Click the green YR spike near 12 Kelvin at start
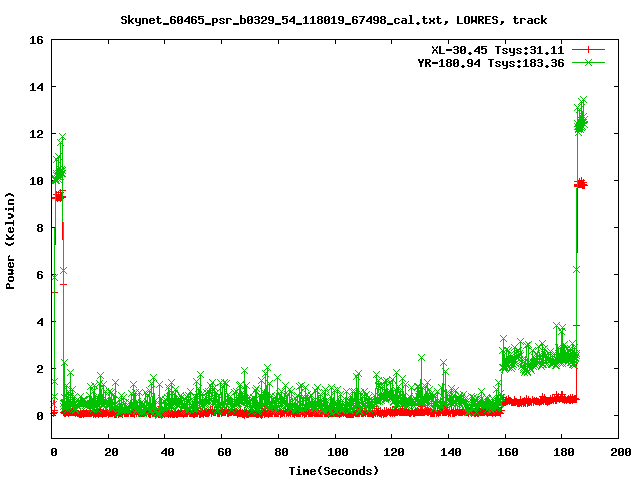This screenshot has width=640, height=480. 62,136
